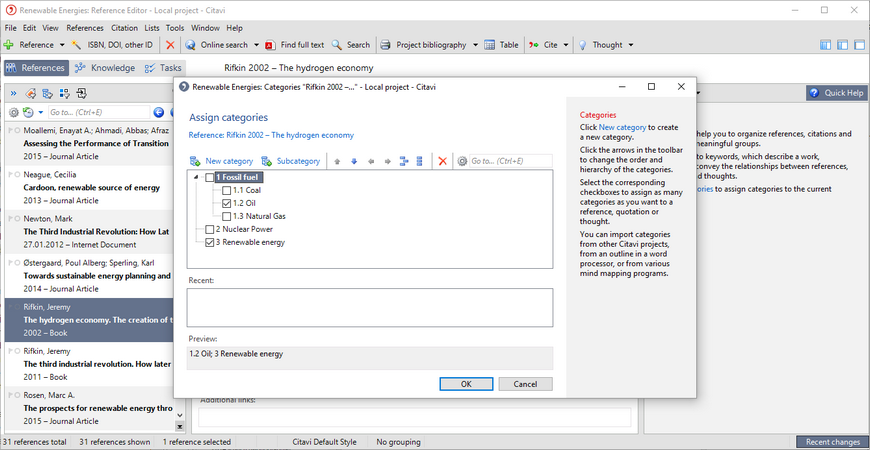Click the import arrow icon in reference list toolbar
The width and height of the screenshot is (870, 450).
tap(82, 93)
